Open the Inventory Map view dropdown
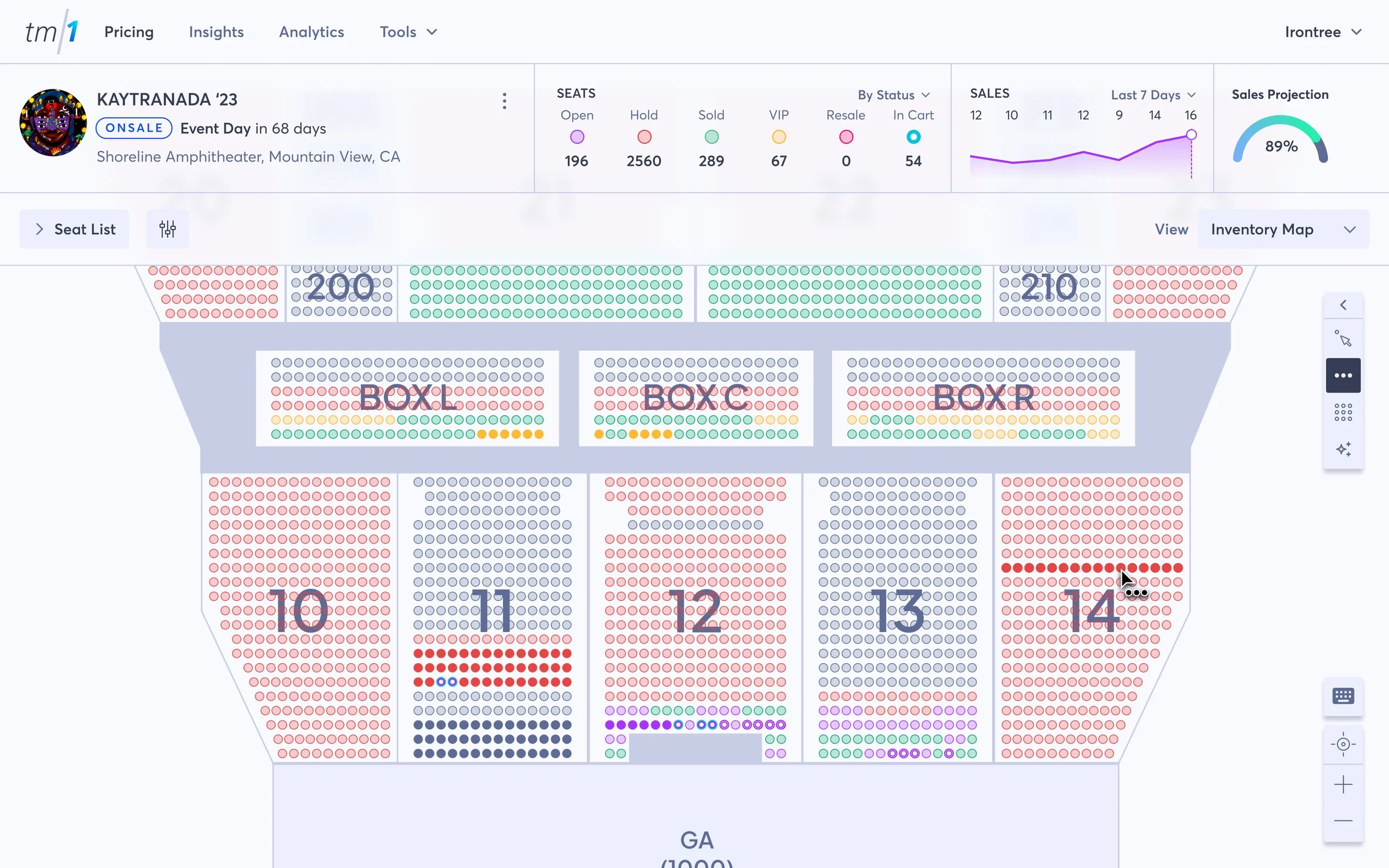The image size is (1389, 868). [x=1283, y=229]
